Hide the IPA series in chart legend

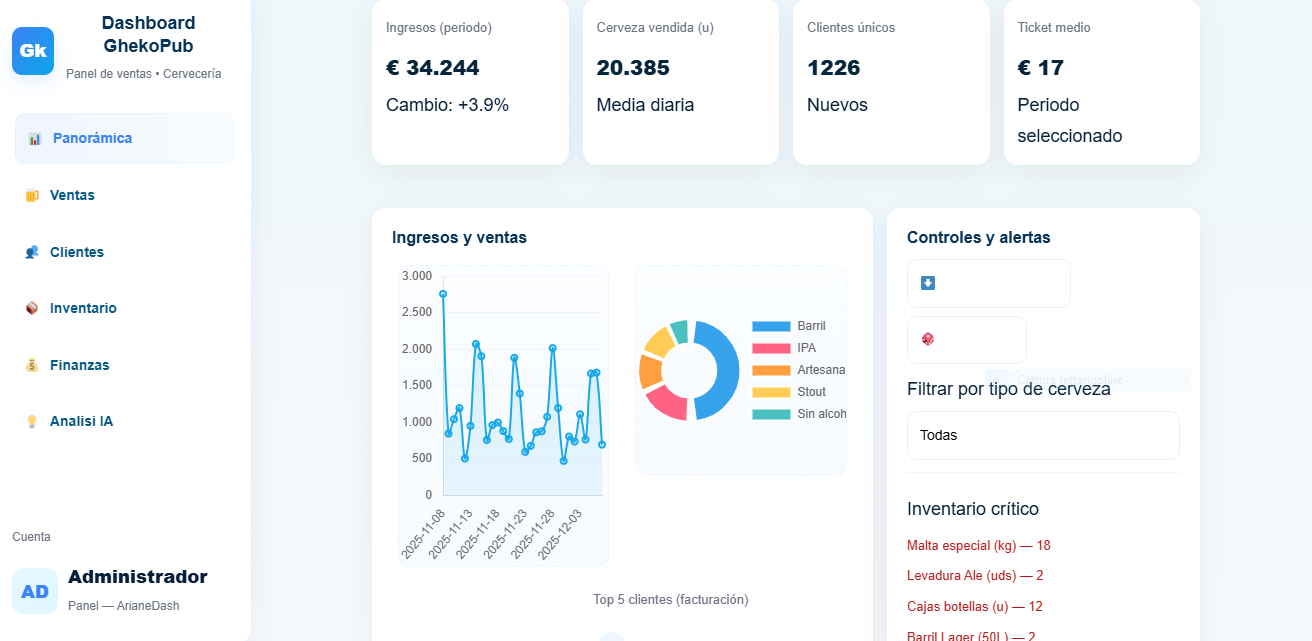tap(789, 348)
